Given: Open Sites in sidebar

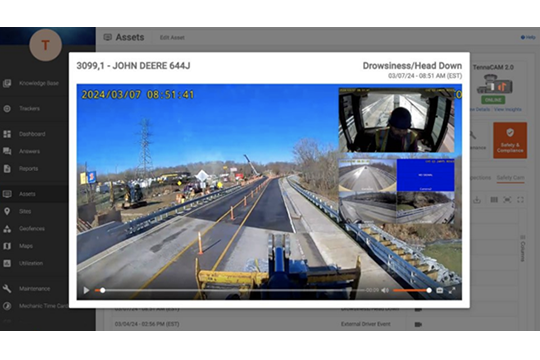Looking at the screenshot, I should (25, 211).
